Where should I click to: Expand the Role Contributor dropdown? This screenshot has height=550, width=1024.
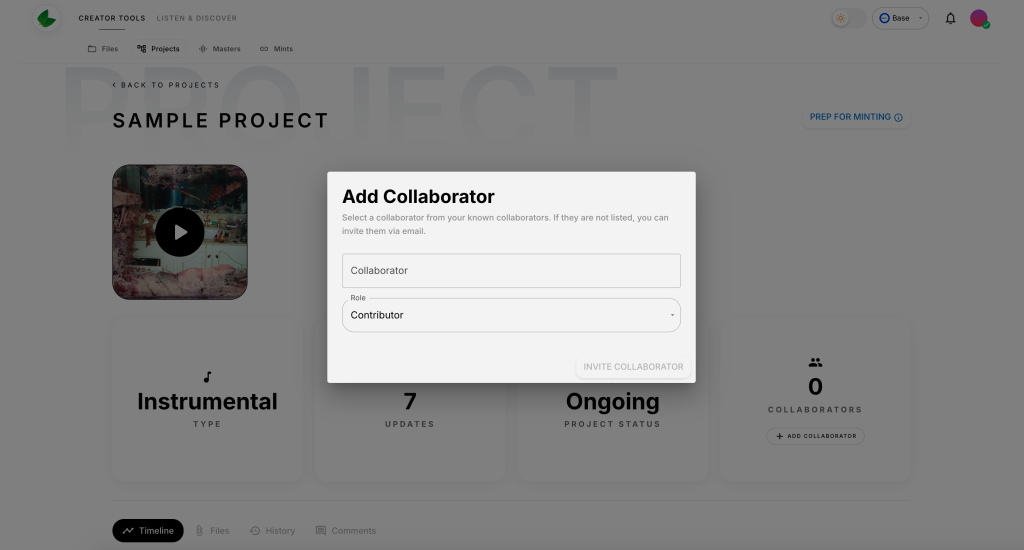[x=511, y=315]
